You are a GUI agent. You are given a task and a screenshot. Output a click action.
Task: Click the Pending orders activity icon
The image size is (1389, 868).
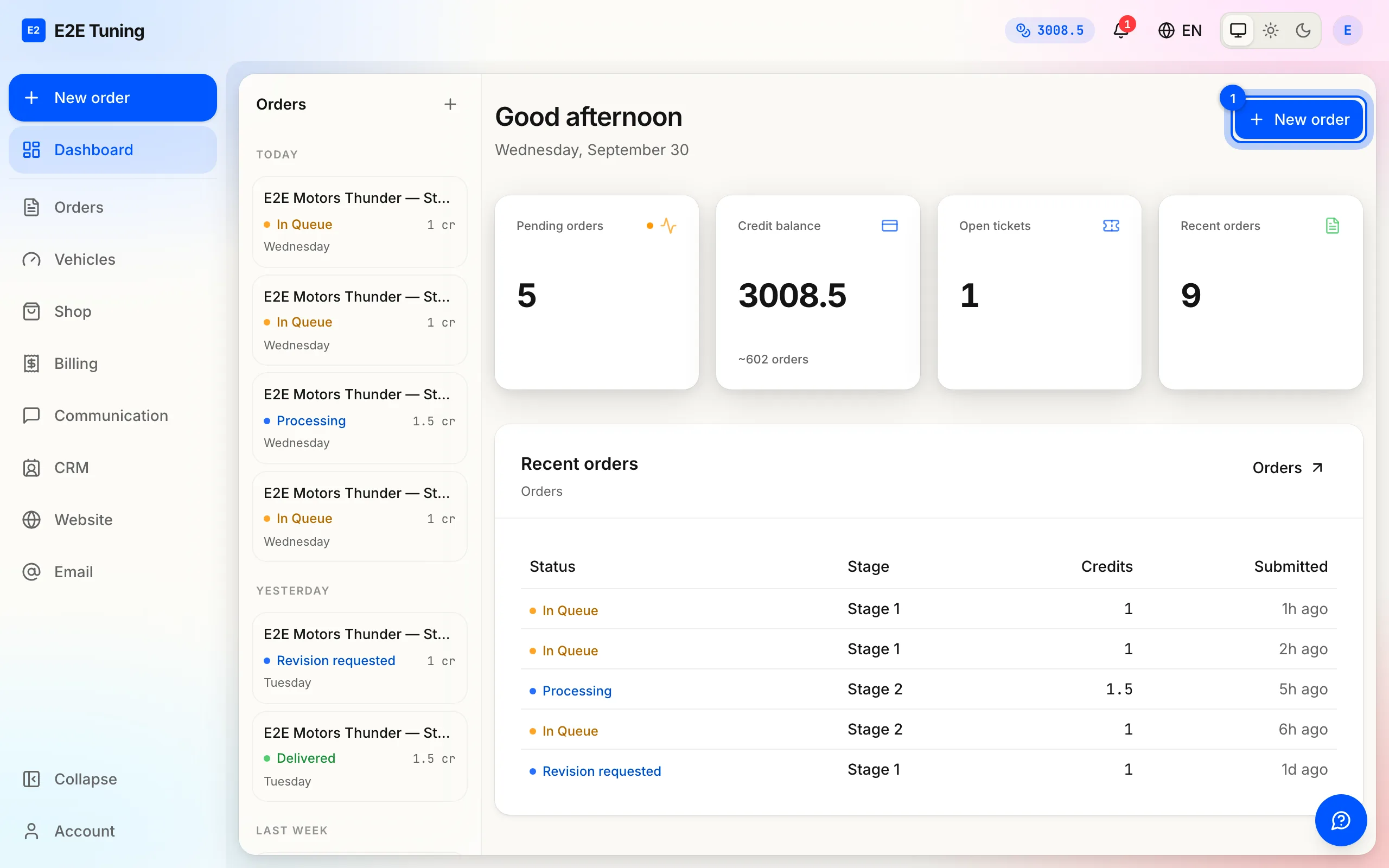click(x=668, y=226)
